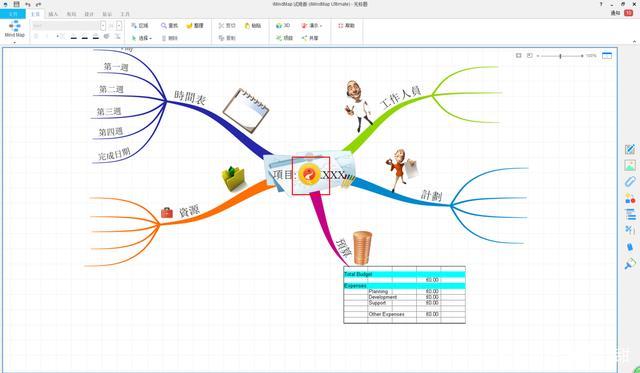
Task: Open the image library sidebar icon
Action: coord(630,165)
